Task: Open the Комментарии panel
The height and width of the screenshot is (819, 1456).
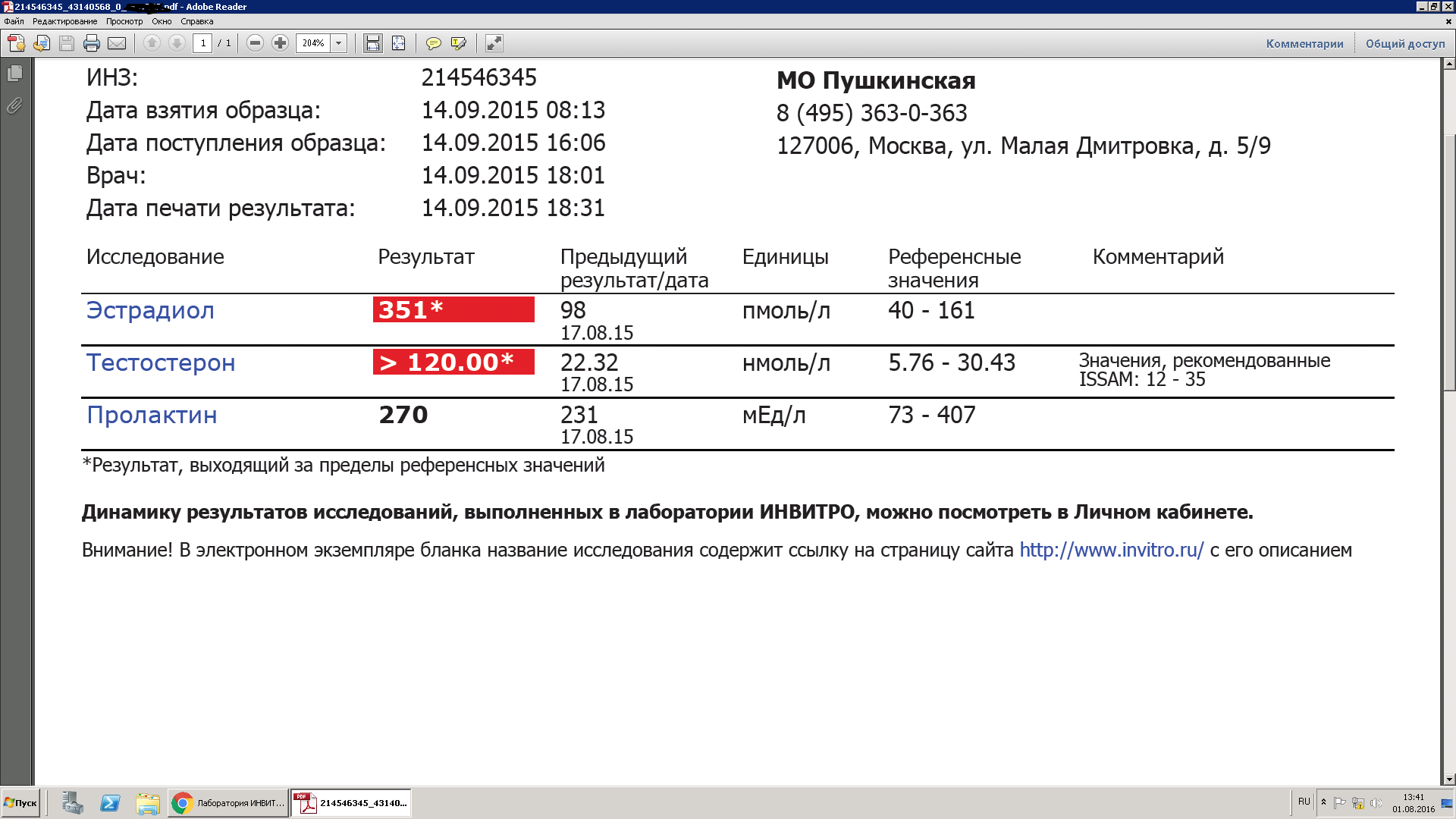Action: tap(1304, 43)
